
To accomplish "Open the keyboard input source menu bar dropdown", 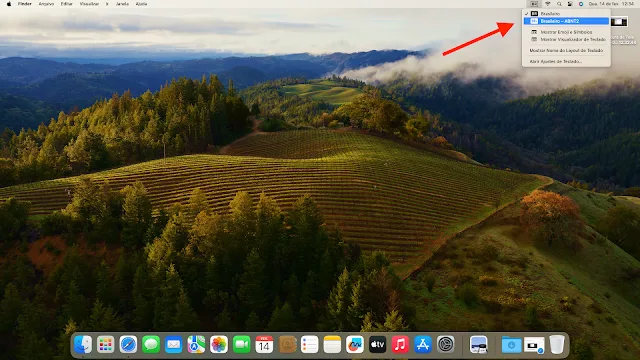I will click(x=534, y=4).
